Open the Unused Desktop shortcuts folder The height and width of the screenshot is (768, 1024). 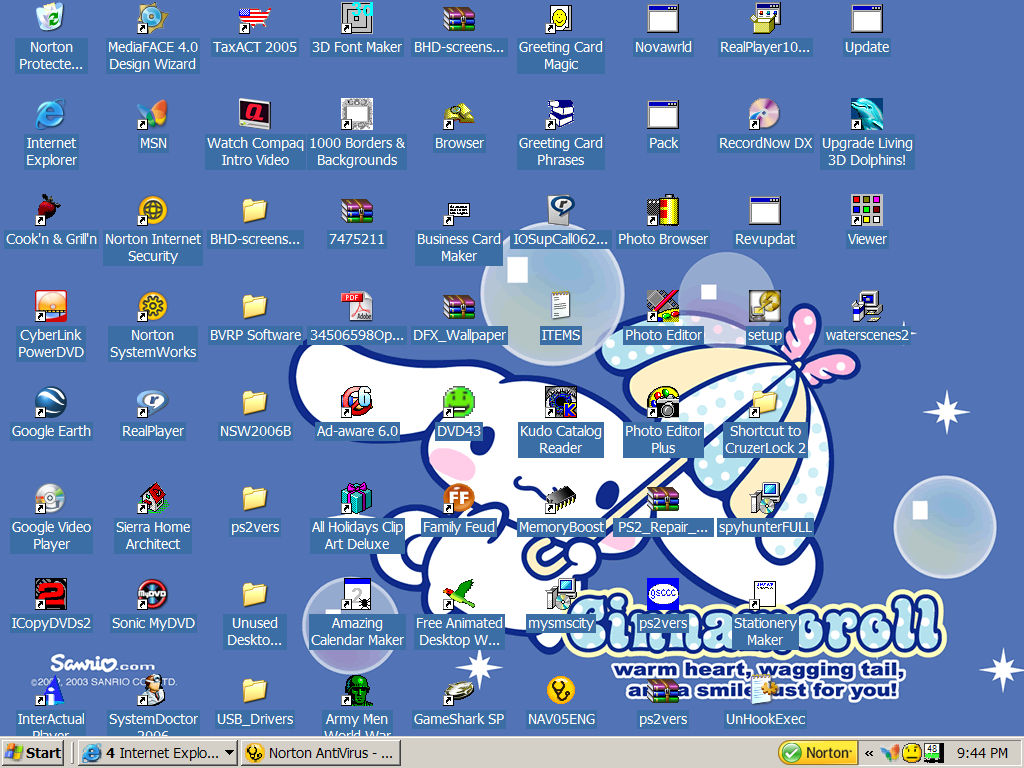[x=255, y=594]
